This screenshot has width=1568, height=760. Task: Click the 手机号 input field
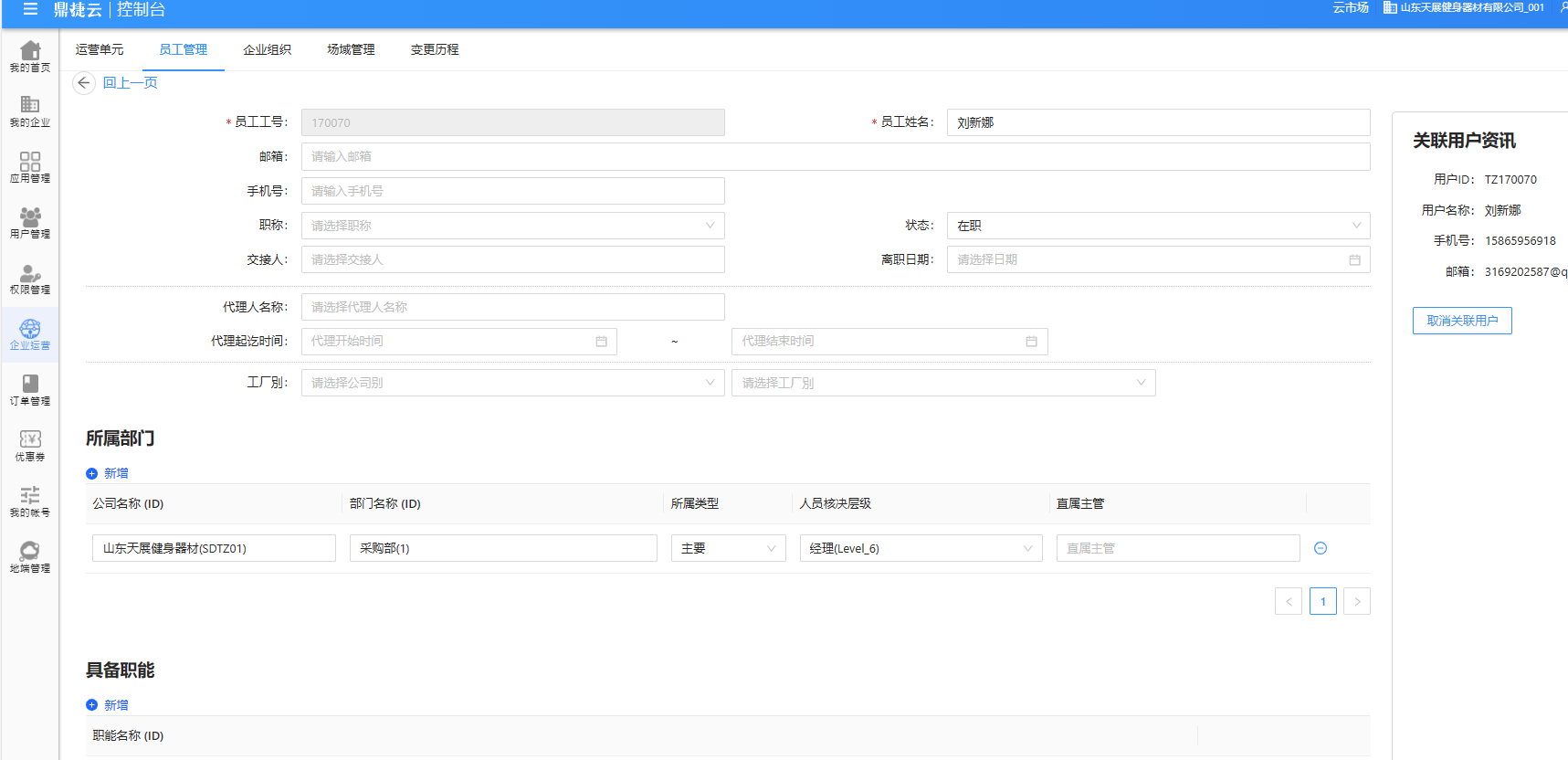point(513,191)
